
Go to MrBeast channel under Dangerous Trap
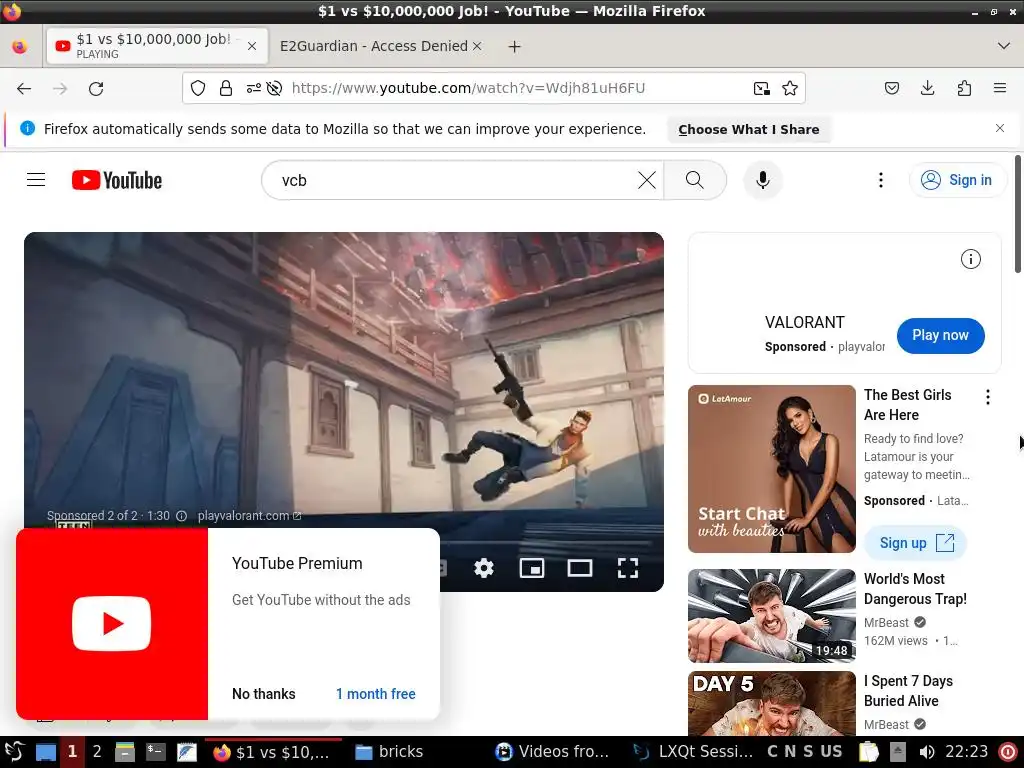point(886,622)
